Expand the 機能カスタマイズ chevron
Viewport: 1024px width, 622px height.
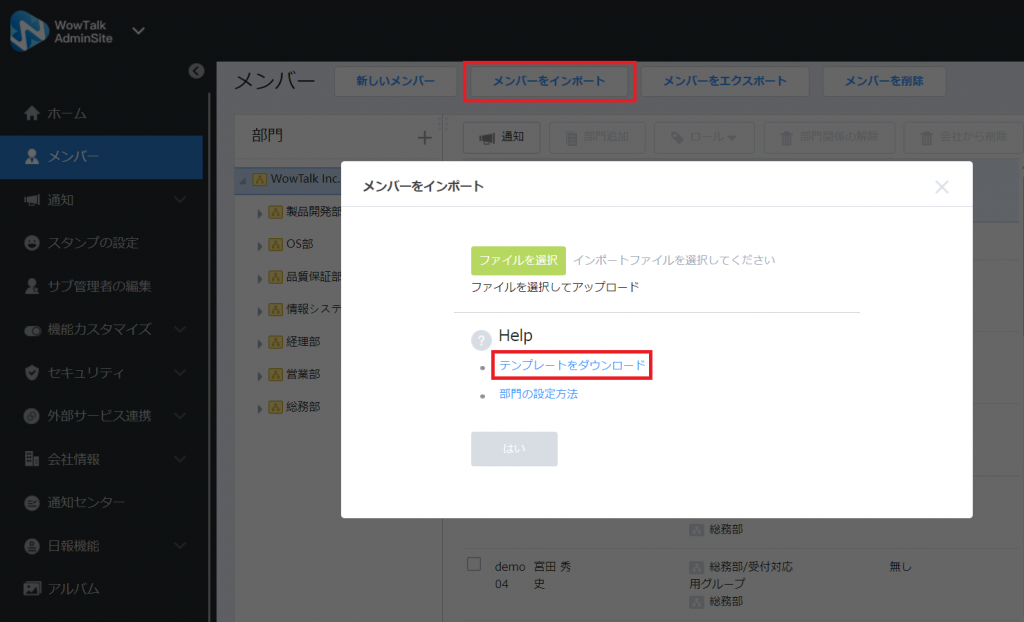(180, 329)
